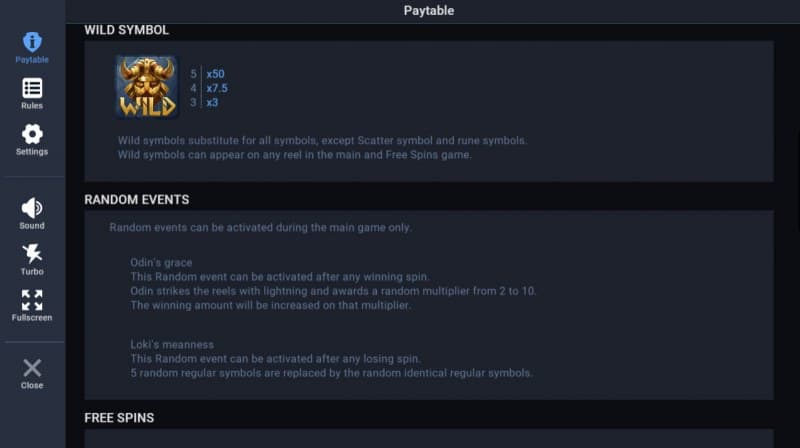Open the Settings gear
Screen dimensions: 800x448
pyautogui.click(x=32, y=139)
